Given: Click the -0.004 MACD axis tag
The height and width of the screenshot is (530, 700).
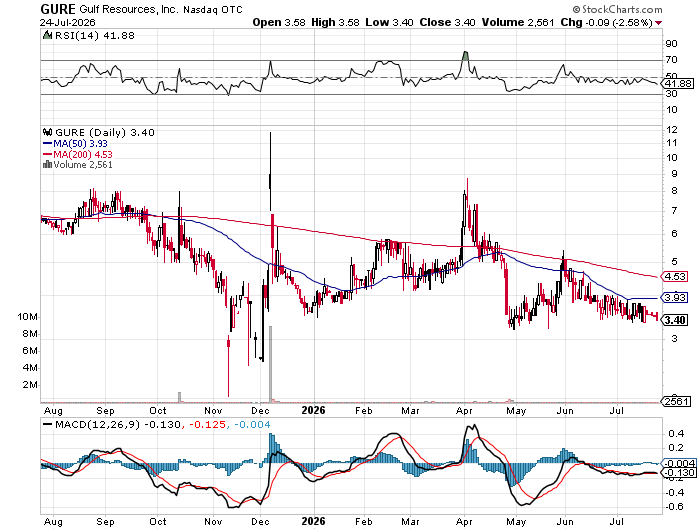Looking at the screenshot, I should tap(679, 463).
